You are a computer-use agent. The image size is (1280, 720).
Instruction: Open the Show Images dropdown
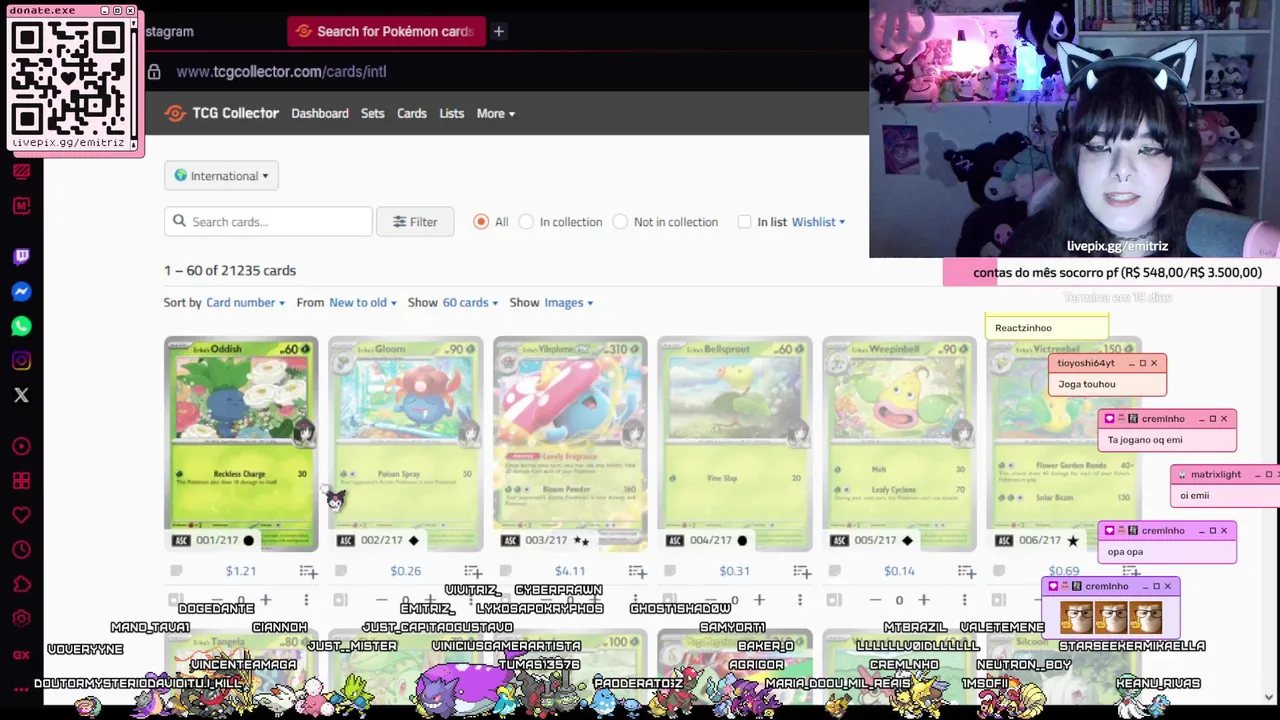tap(568, 302)
